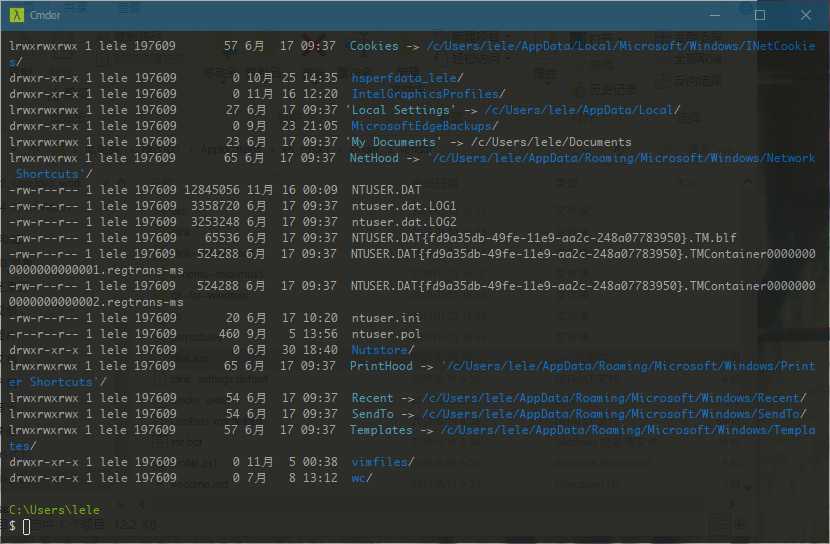The height and width of the screenshot is (544, 830).
Task: Click the NTUSER.DAT file name
Action: [x=386, y=189]
